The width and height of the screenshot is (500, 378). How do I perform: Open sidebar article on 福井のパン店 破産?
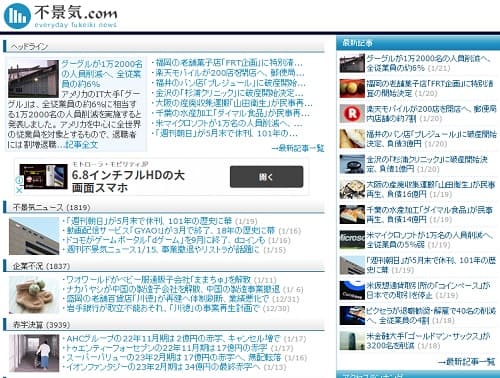point(431,139)
